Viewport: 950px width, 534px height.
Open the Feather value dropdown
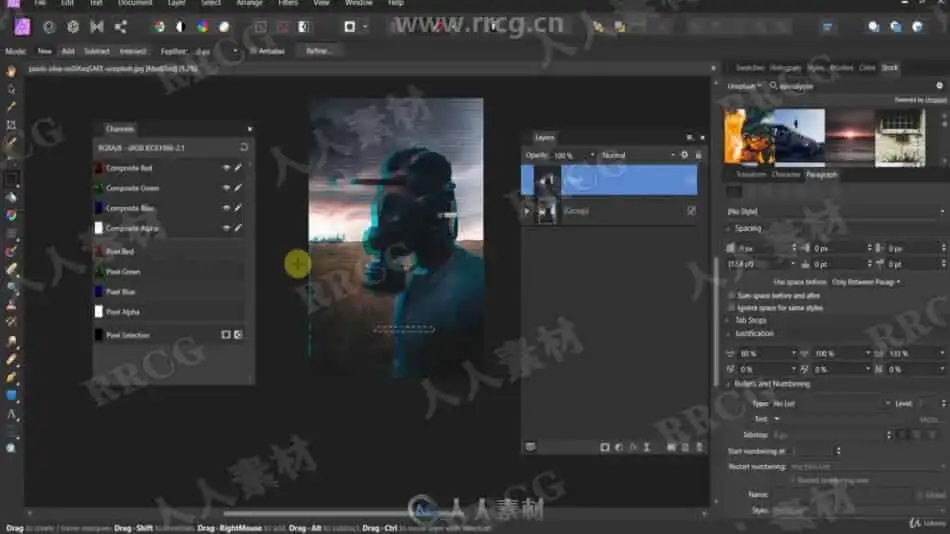235,52
